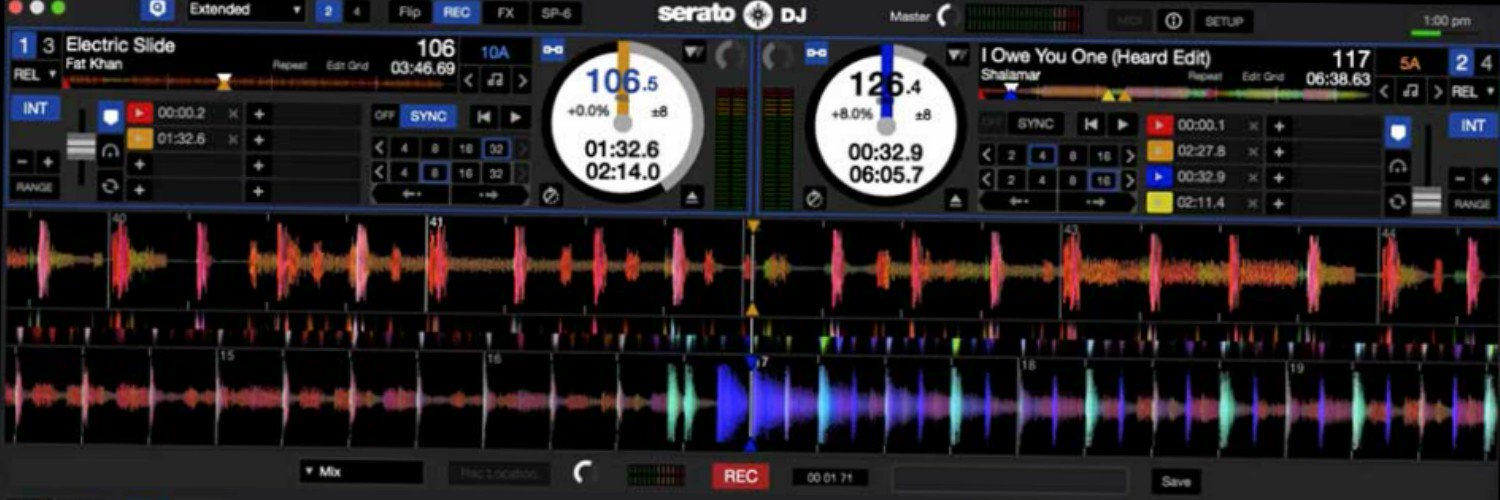The width and height of the screenshot is (1500, 500).
Task: Click pitch minus button on Electric Slide deck
Action: tap(23, 161)
